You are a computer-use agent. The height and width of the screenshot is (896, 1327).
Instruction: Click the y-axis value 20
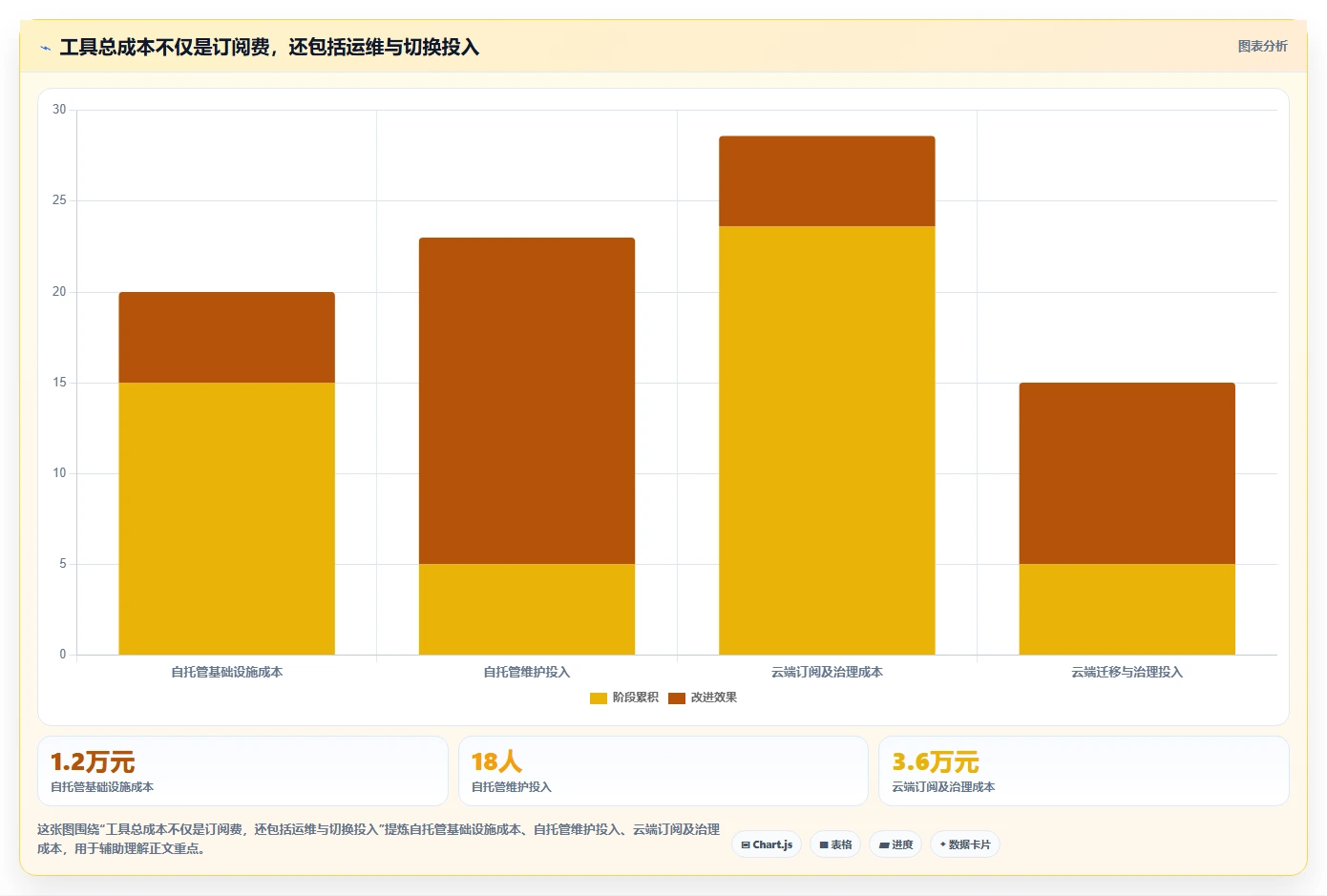pyautogui.click(x=59, y=292)
